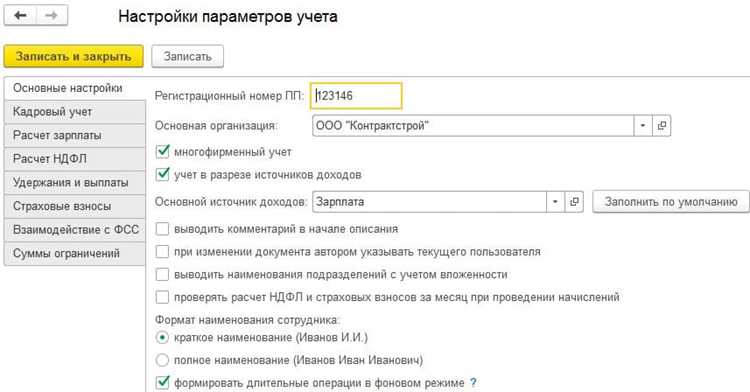Enable выводить комментарий в начале описания
The width and height of the screenshot is (750, 392).
[163, 229]
